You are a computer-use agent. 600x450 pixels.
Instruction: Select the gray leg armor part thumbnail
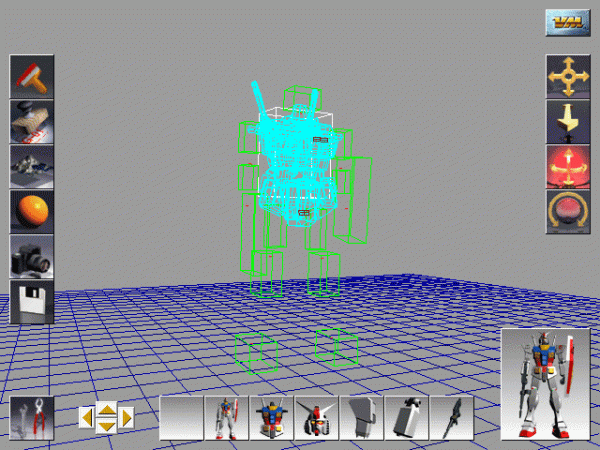361,418
